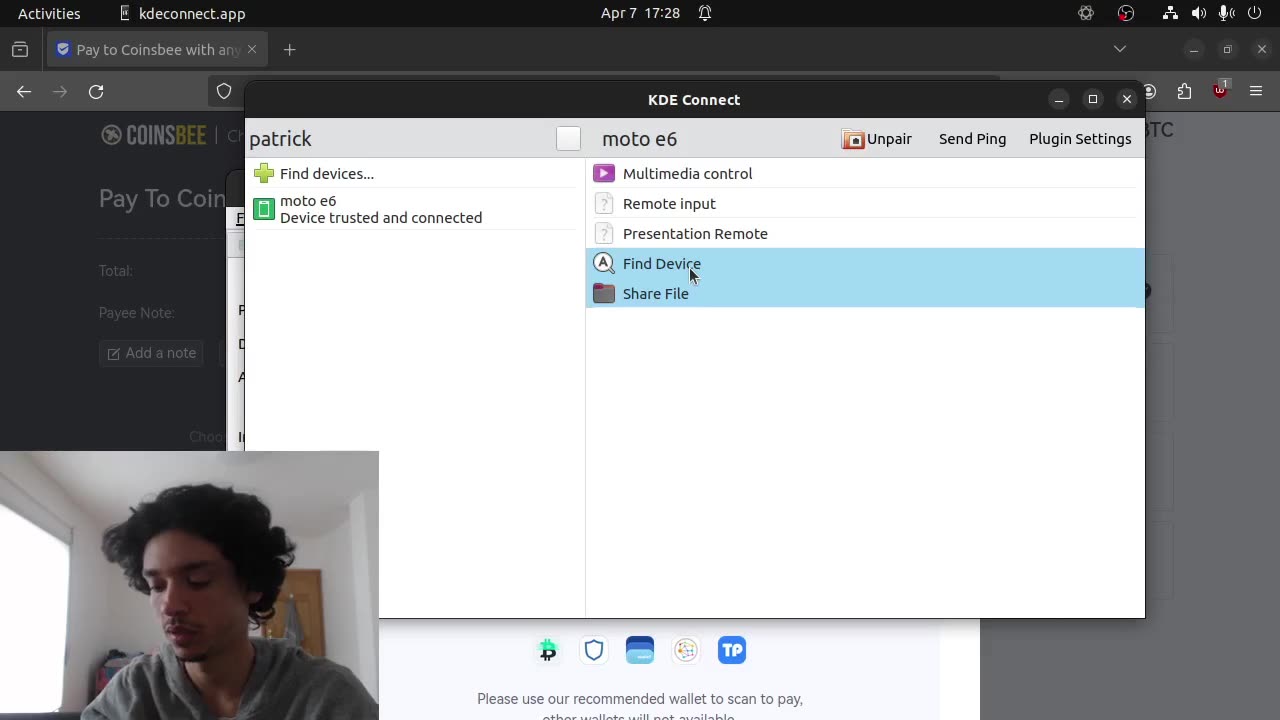Select the Remote input icon
1280x720 pixels.
604,203
